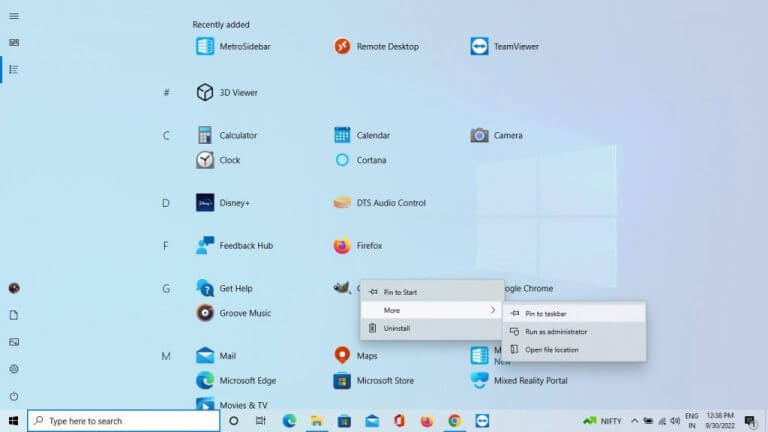Image resolution: width=768 pixels, height=432 pixels.
Task: Launch Chrome from the taskbar
Action: (x=455, y=421)
